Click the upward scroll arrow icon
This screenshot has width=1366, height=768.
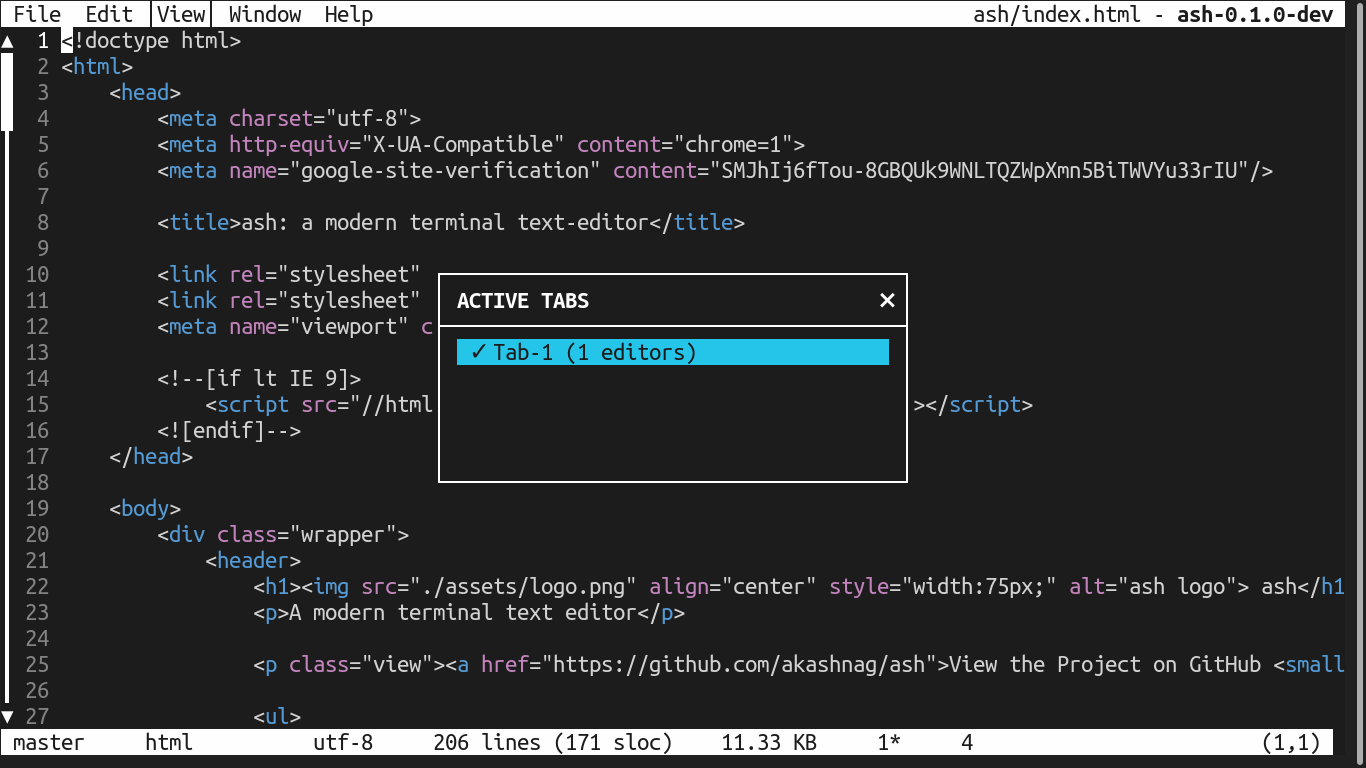coord(8,41)
